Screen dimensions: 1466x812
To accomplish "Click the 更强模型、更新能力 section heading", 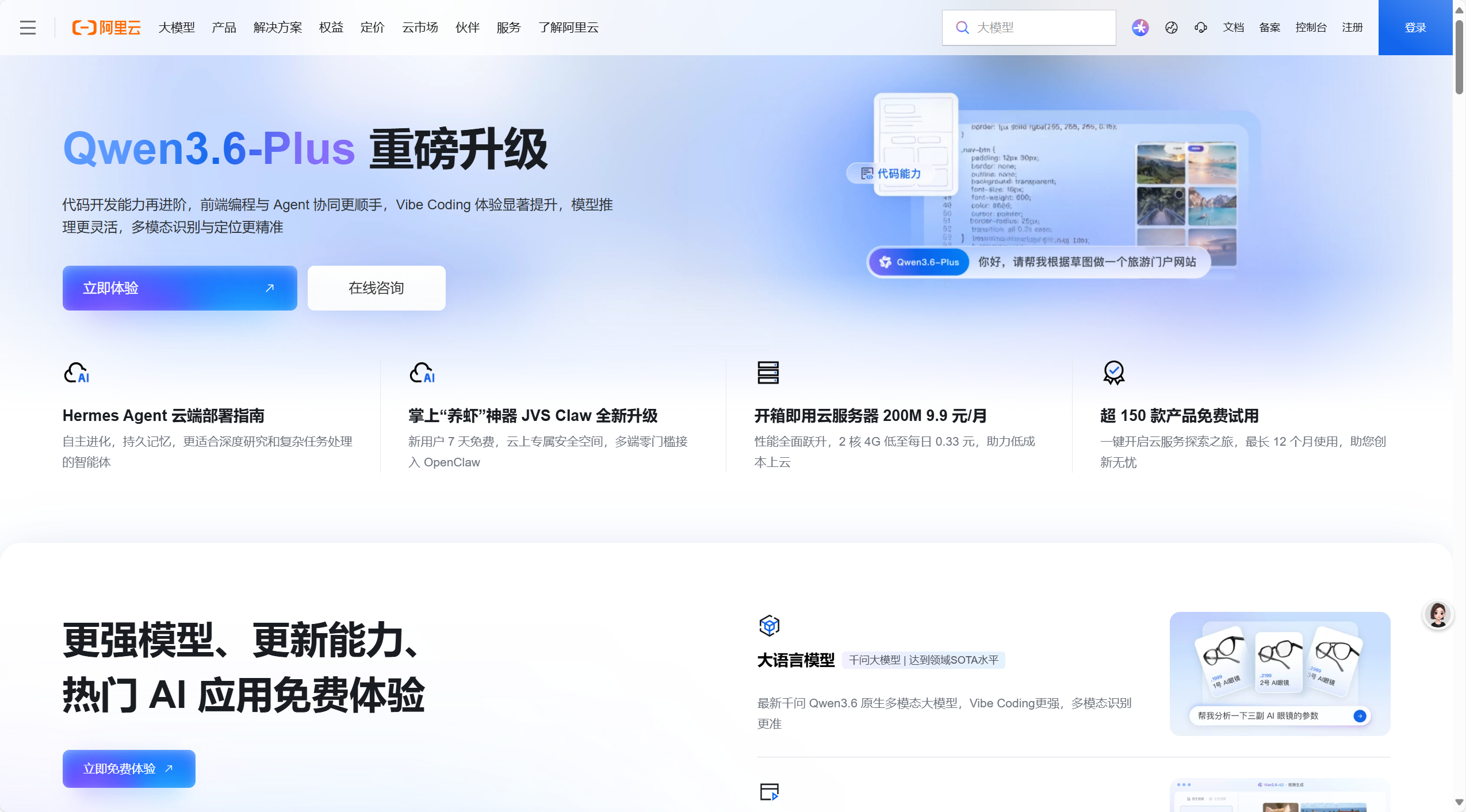I will pyautogui.click(x=243, y=667).
